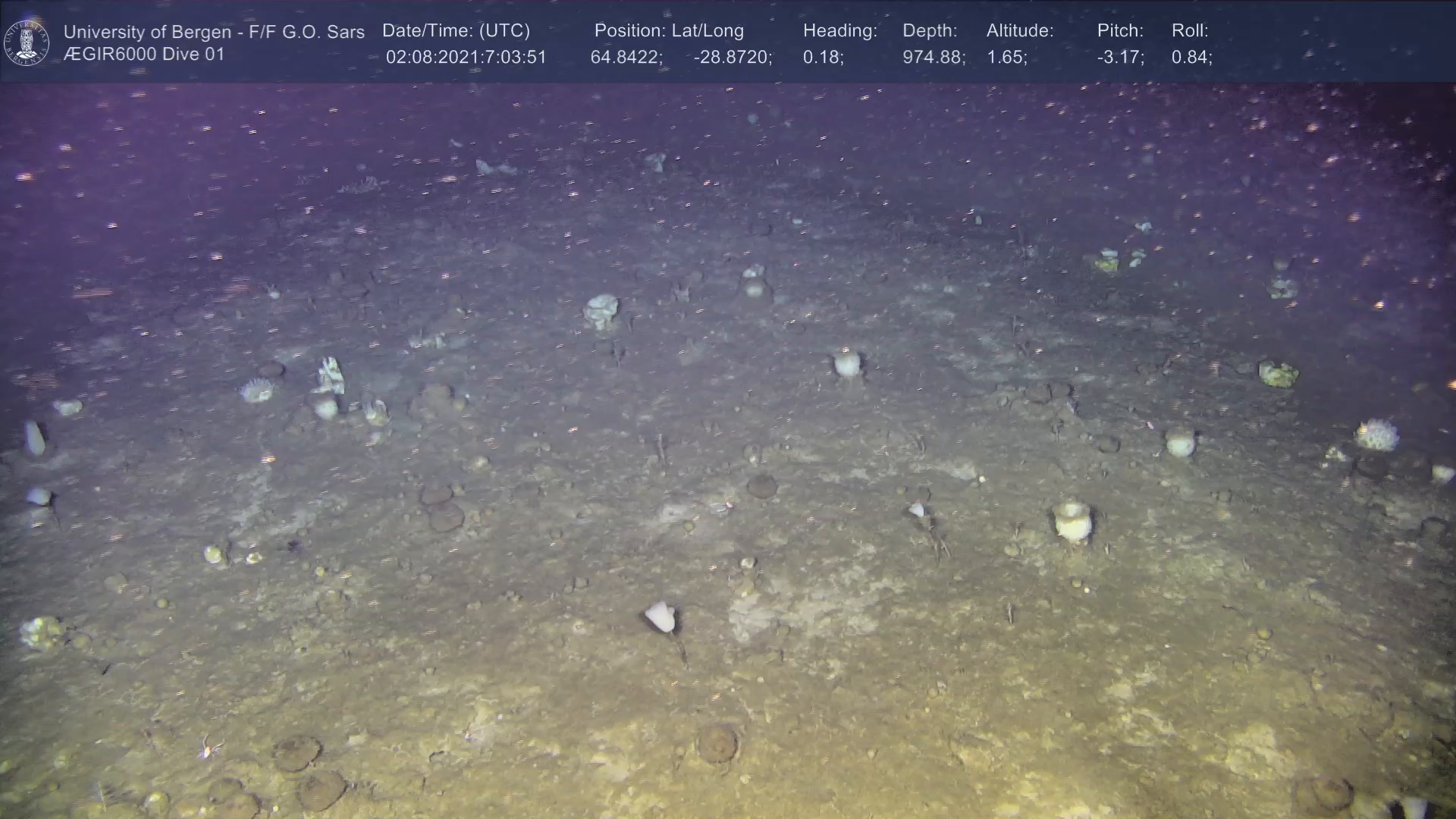Click the white cone-shaped sponge in the foreground

(x=660, y=617)
